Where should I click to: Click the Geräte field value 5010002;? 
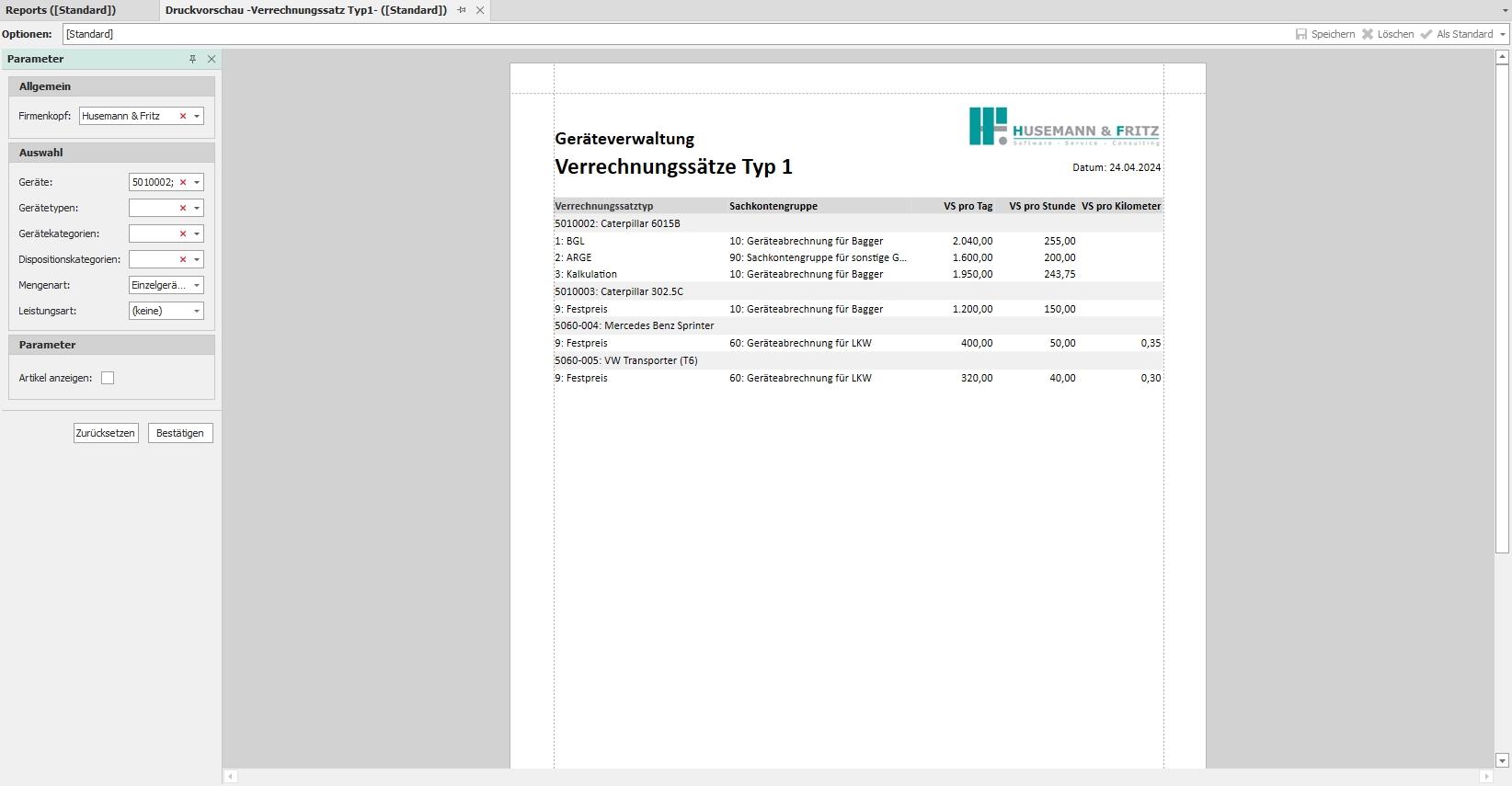[153, 182]
